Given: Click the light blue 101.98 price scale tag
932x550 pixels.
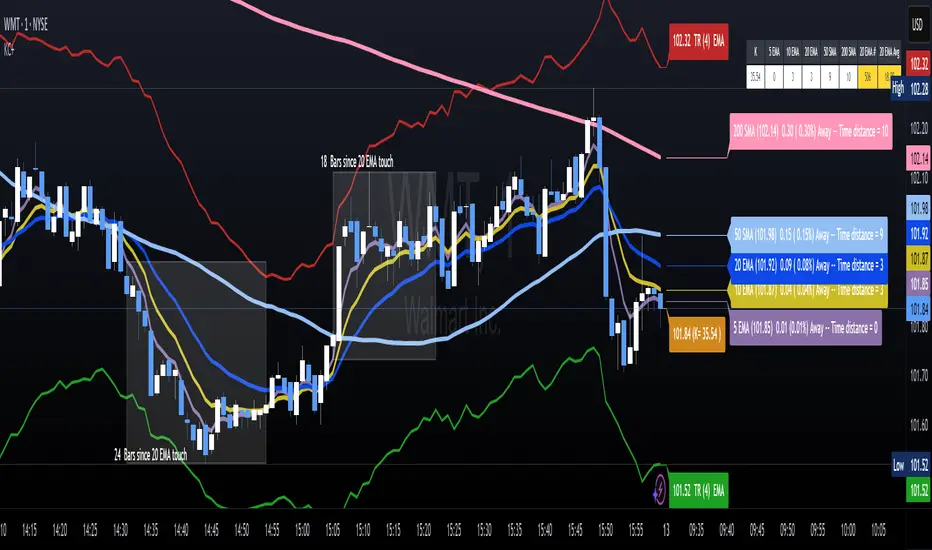Looking at the screenshot, I should click(918, 208).
